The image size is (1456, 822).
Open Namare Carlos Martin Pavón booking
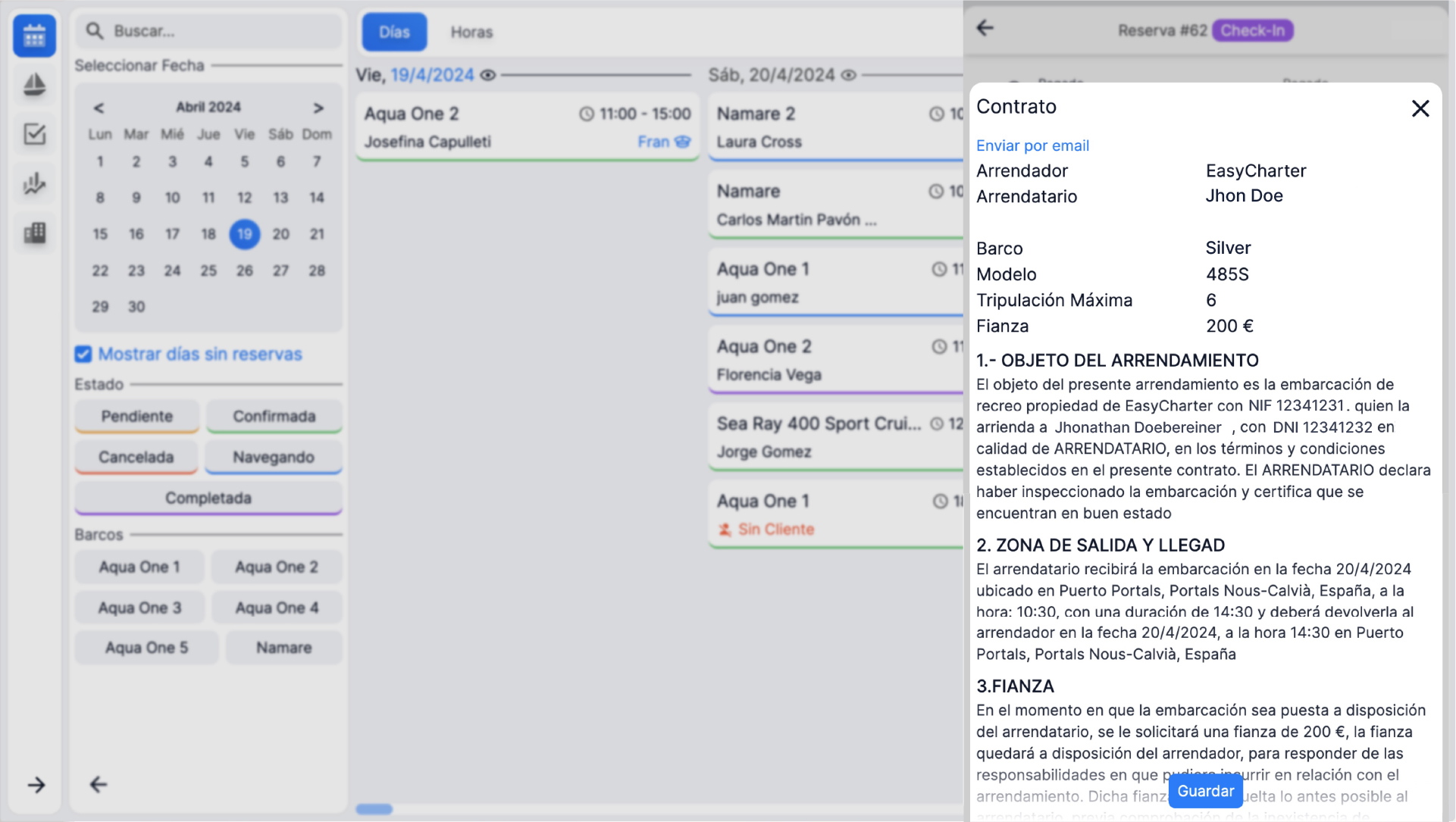click(x=836, y=205)
